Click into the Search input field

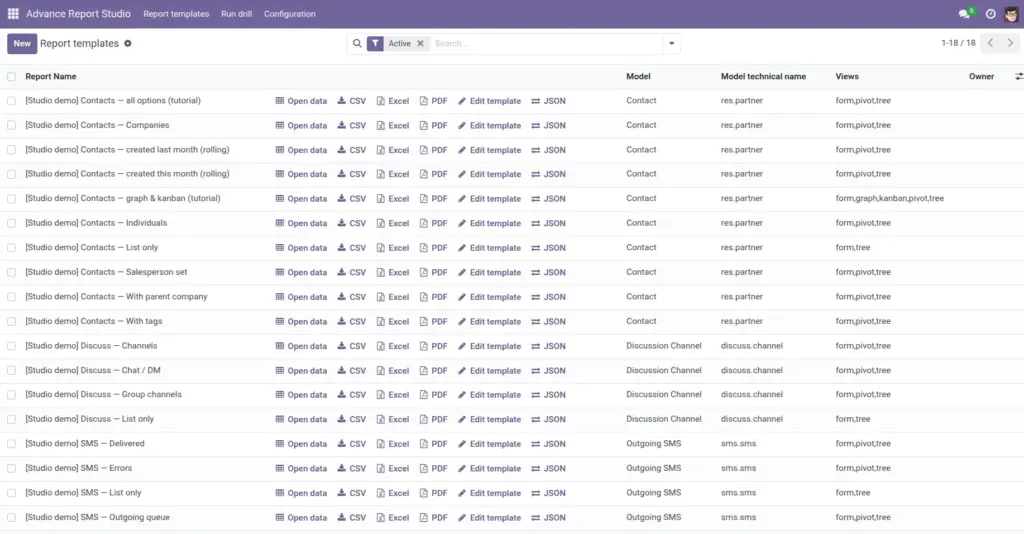(x=546, y=44)
